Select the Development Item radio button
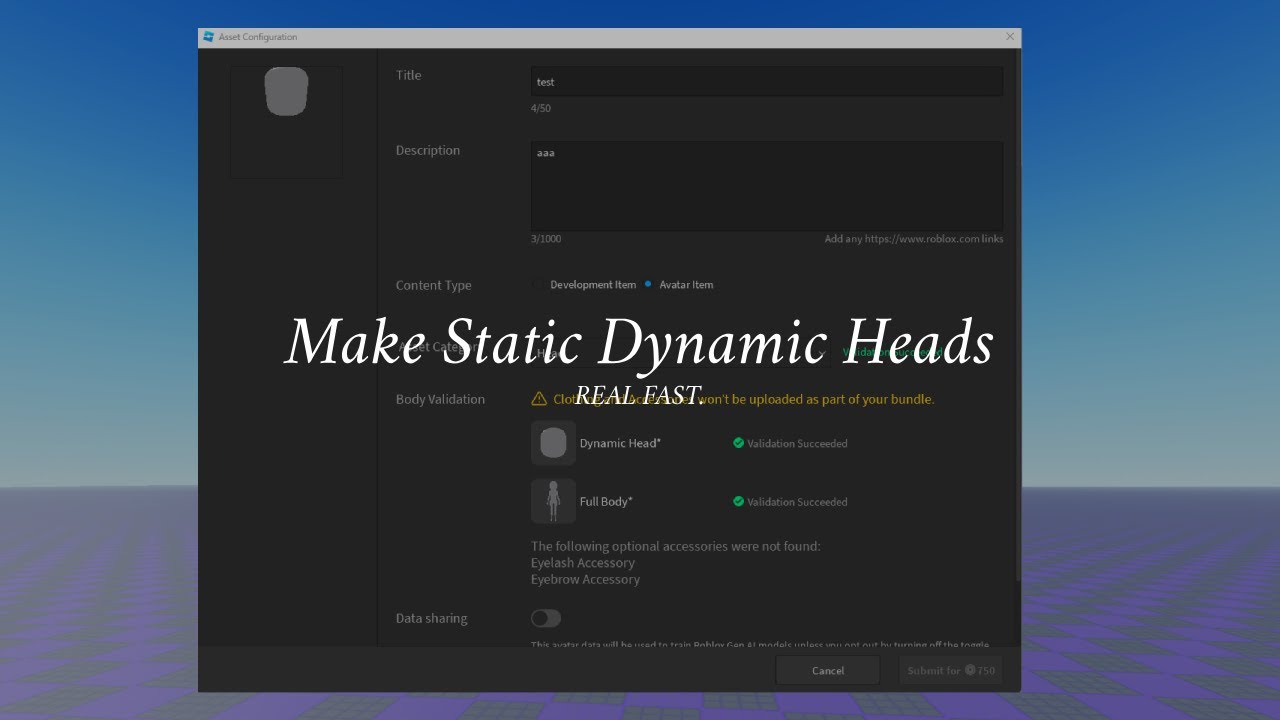Screen dimensions: 1280x720 (x=538, y=285)
